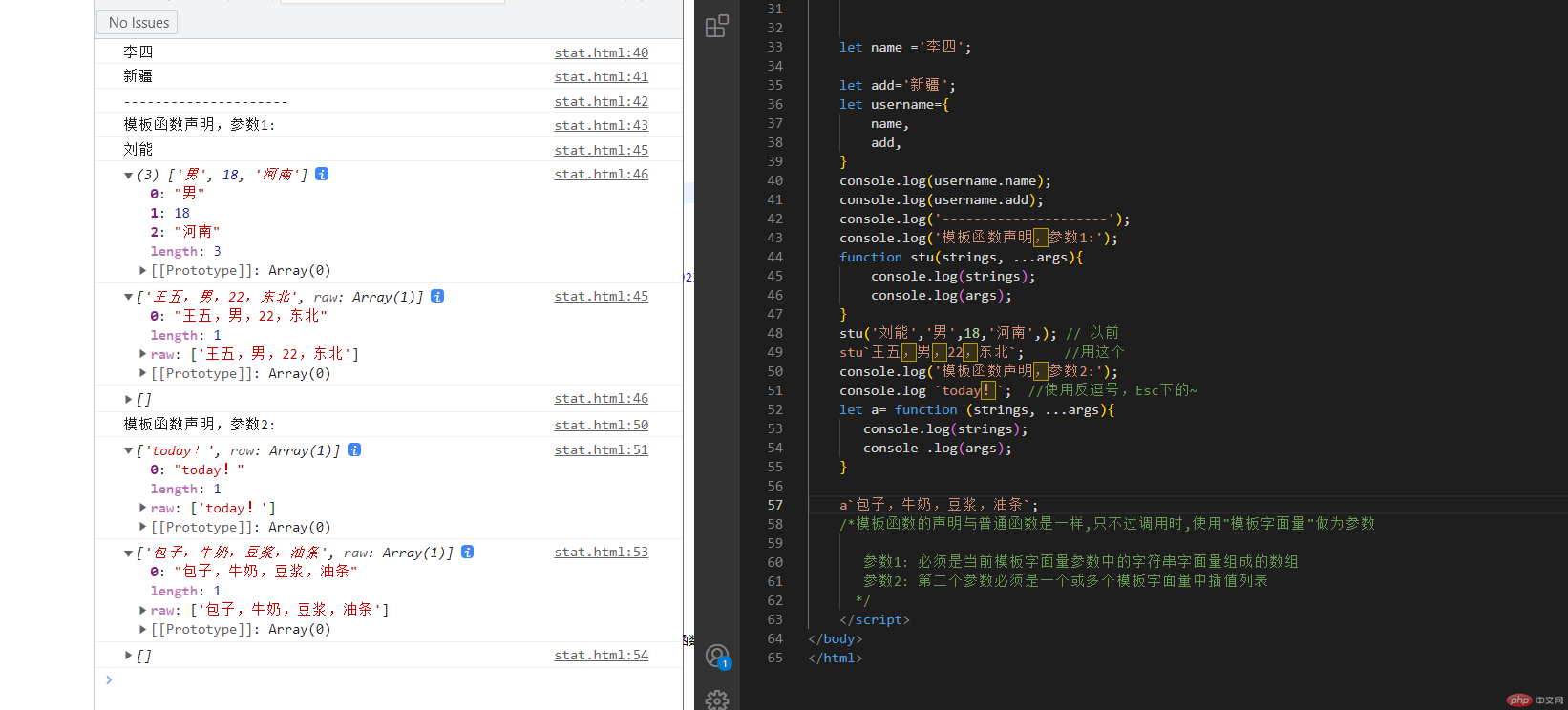The width and height of the screenshot is (1568, 710).
Task: Open source link stat.html:41
Action: pyautogui.click(x=602, y=76)
